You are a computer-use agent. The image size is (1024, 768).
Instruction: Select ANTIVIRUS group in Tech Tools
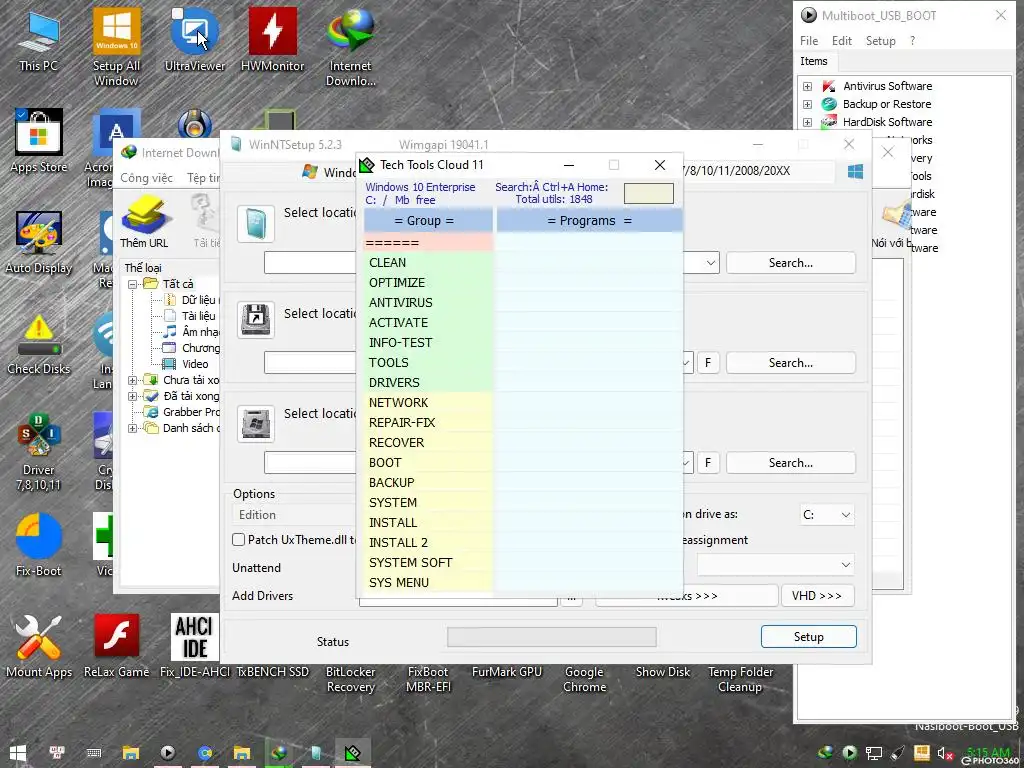pyautogui.click(x=428, y=303)
